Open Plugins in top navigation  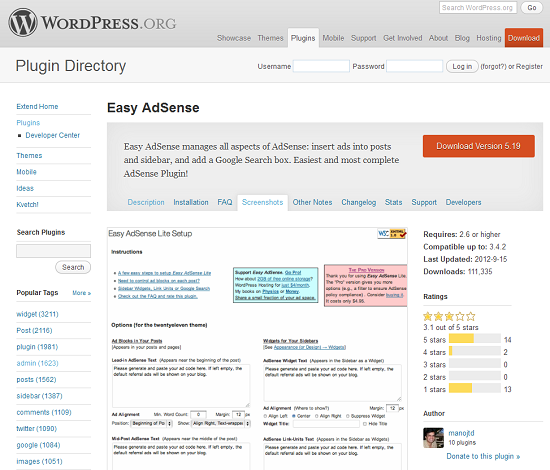click(x=303, y=38)
